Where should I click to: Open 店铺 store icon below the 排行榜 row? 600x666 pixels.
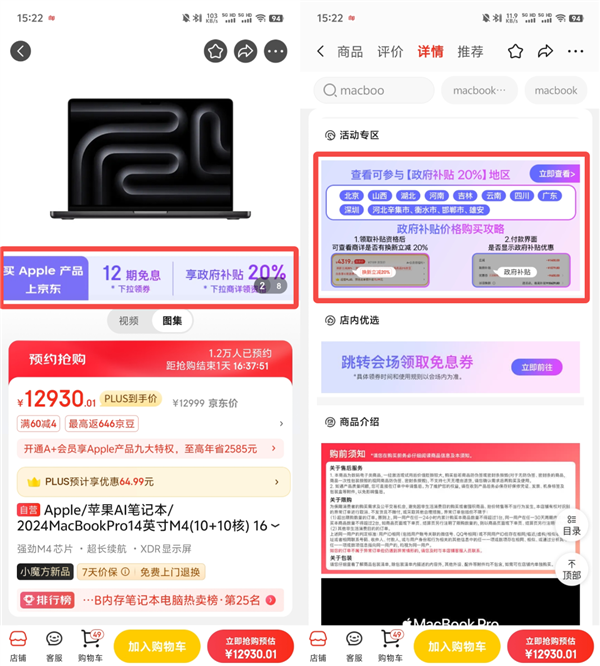pyautogui.click(x=17, y=645)
